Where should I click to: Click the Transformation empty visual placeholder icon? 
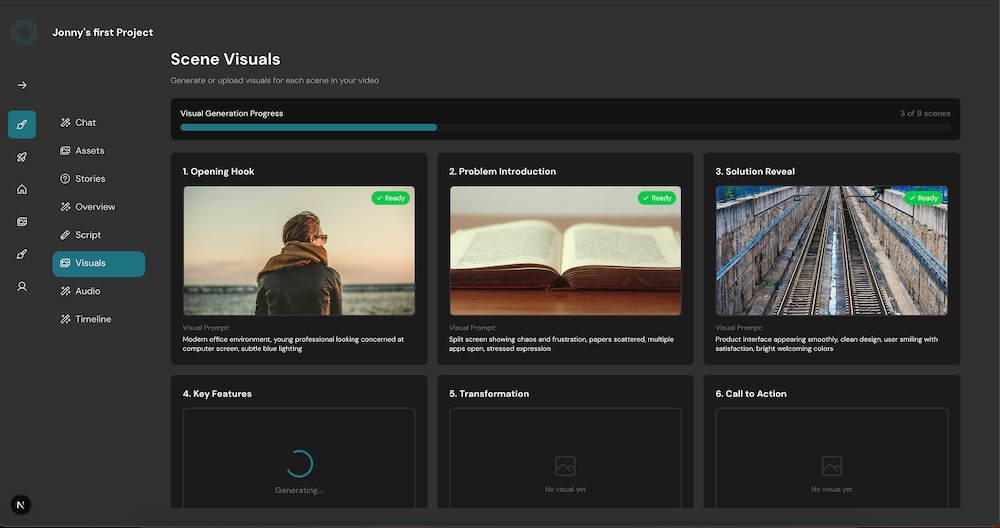(565, 466)
